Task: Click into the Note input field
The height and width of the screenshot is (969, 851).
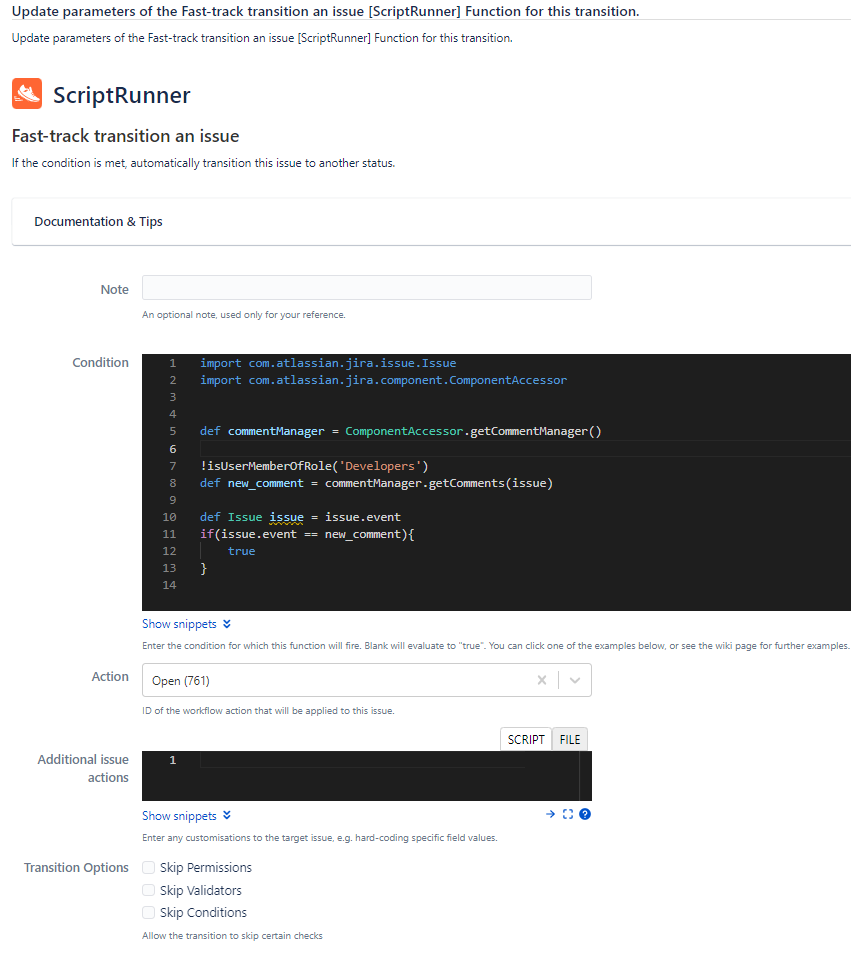Action: click(366, 288)
